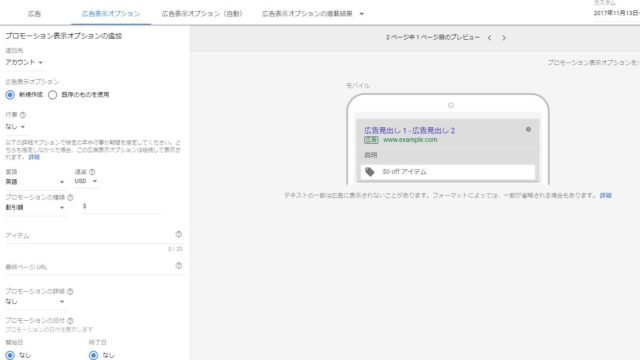Click 2 ページ中 1 ページ目のプレビュー text
640x360 pixels.
coord(433,37)
